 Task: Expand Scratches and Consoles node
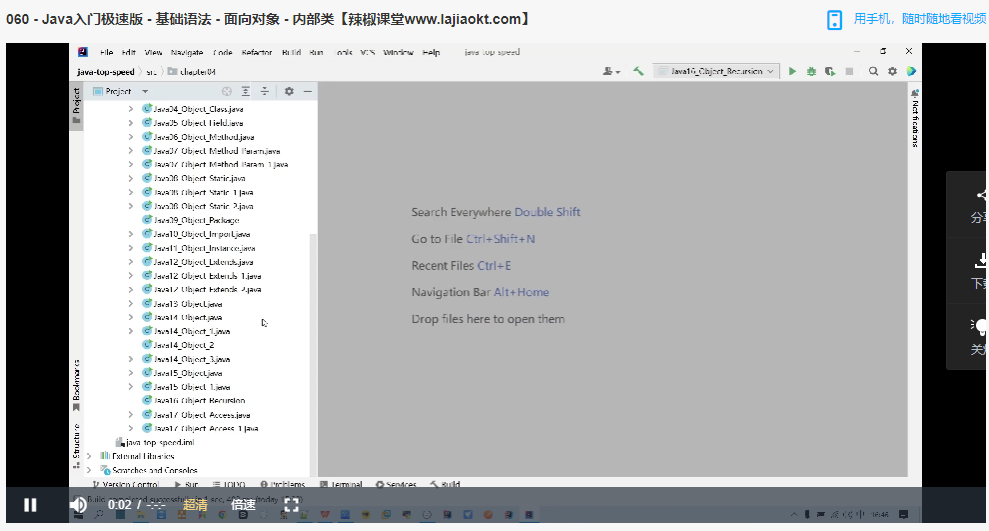click(x=89, y=470)
